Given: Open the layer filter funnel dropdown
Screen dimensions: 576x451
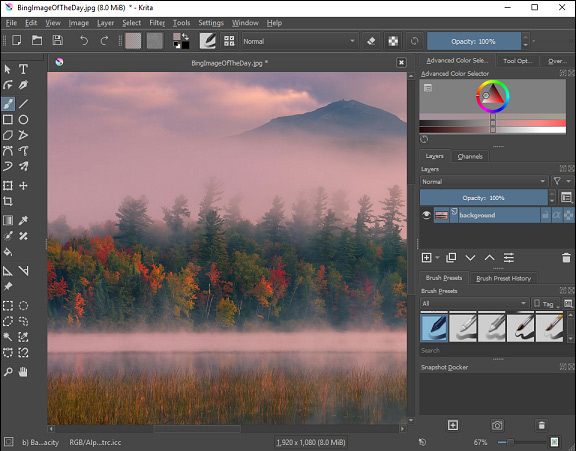Looking at the screenshot, I should [561, 181].
